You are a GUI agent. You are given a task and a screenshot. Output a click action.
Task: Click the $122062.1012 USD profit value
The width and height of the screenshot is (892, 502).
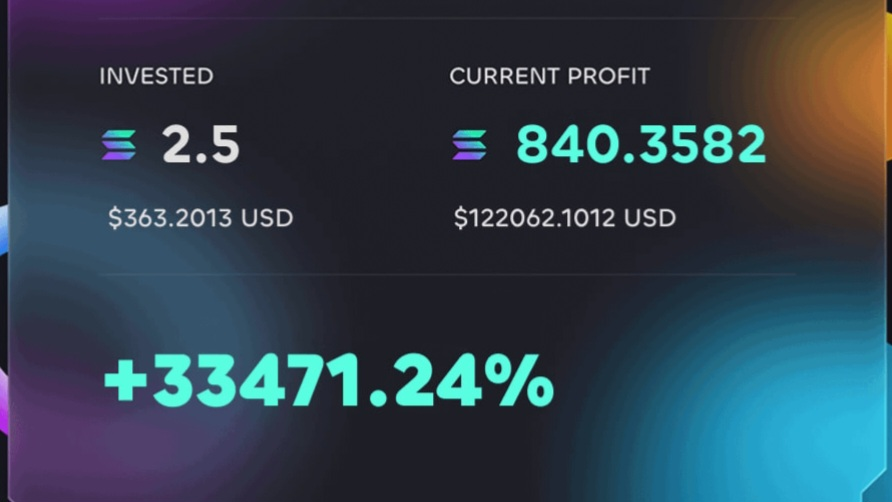click(564, 218)
